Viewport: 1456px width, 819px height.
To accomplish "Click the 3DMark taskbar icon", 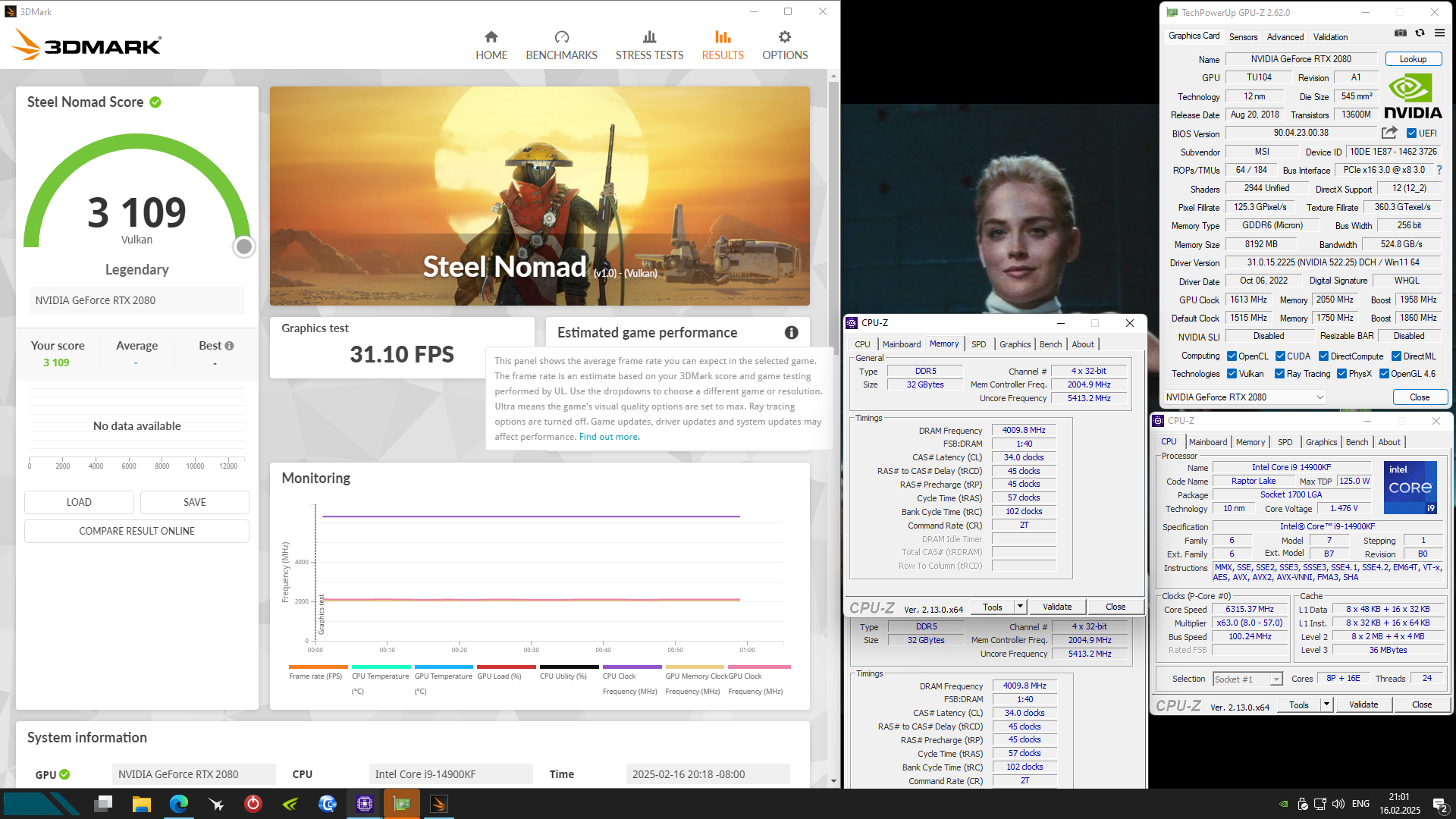I will tap(439, 804).
